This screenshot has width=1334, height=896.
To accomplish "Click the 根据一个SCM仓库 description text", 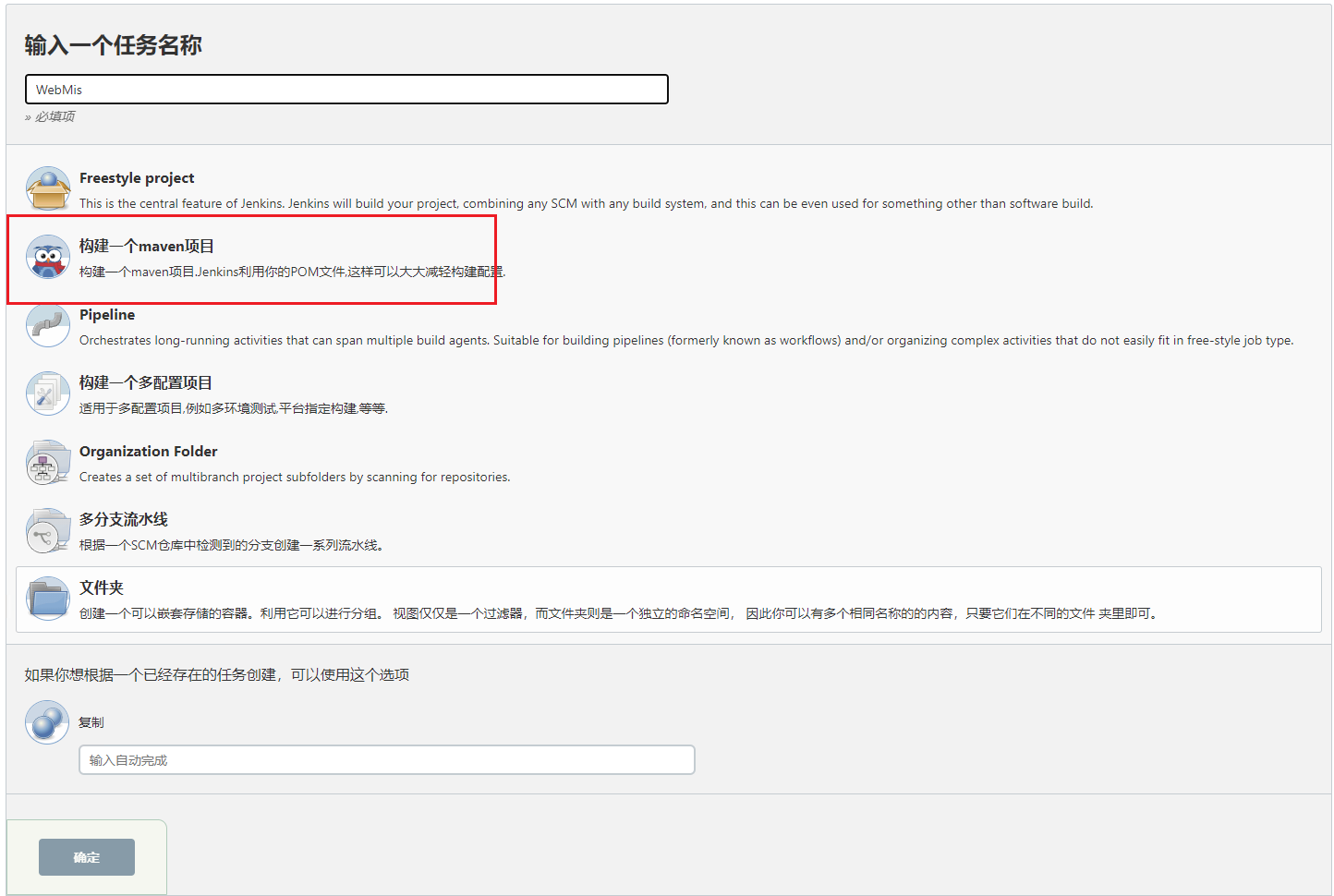I will 232,545.
